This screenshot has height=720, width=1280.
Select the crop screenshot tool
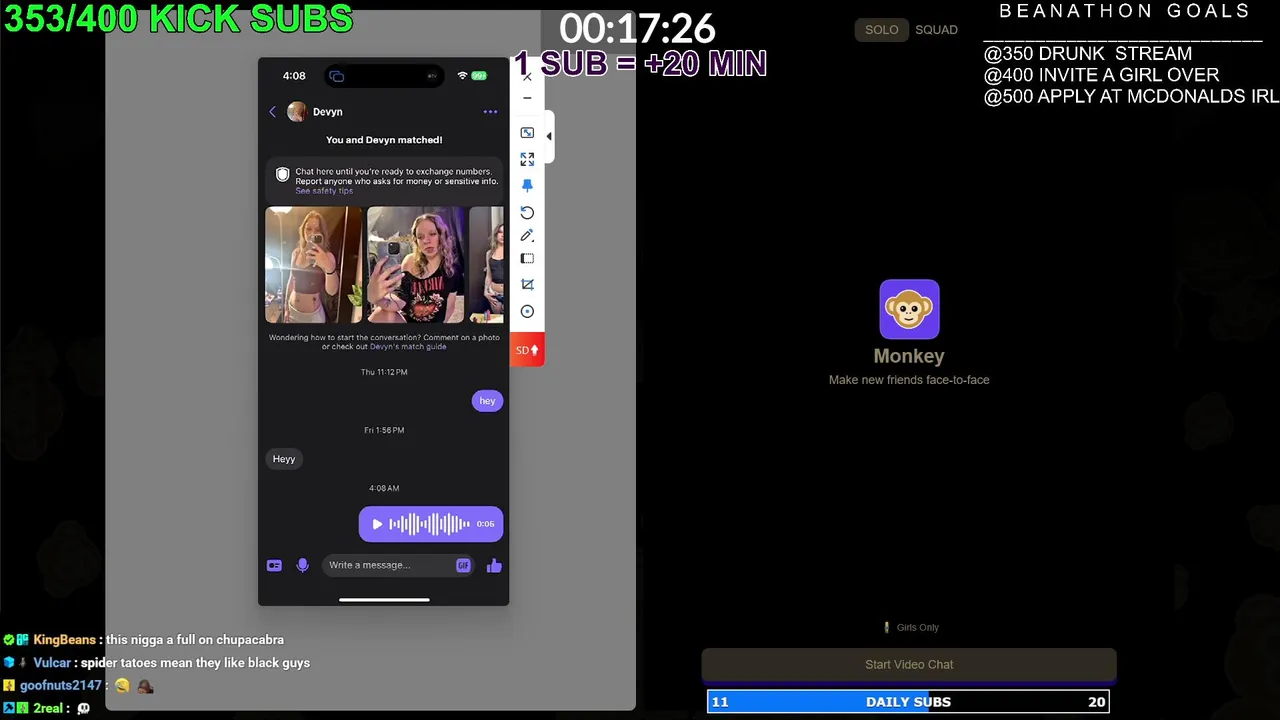click(x=527, y=285)
